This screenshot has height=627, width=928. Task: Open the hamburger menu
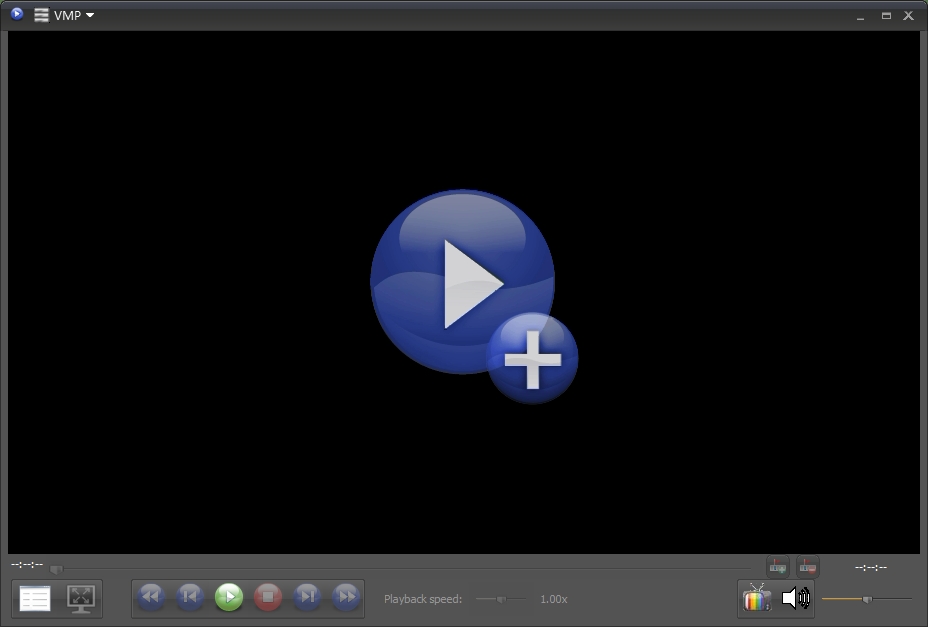[x=39, y=15]
